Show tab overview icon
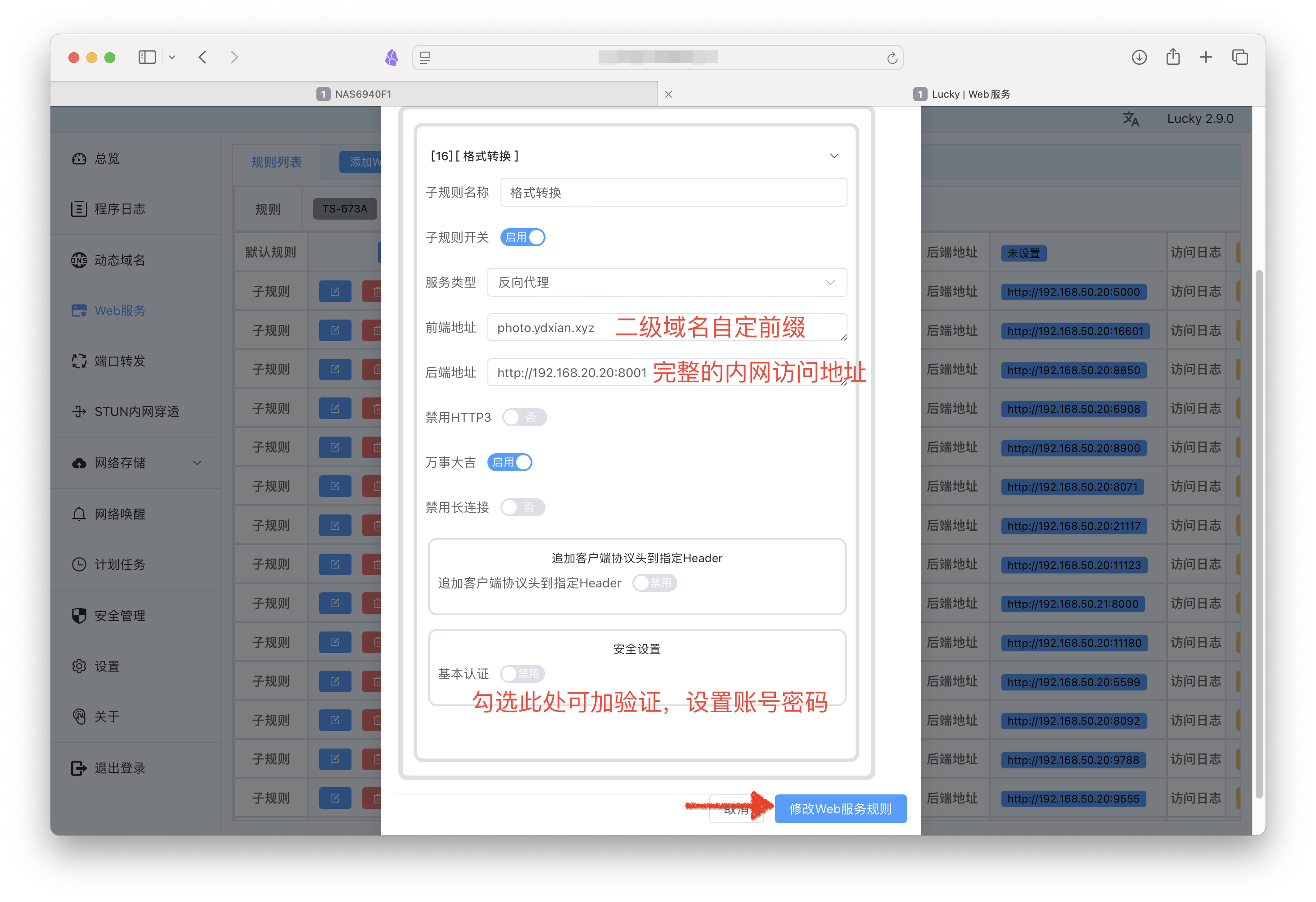Viewport: 1316px width, 902px height. coord(1239,57)
